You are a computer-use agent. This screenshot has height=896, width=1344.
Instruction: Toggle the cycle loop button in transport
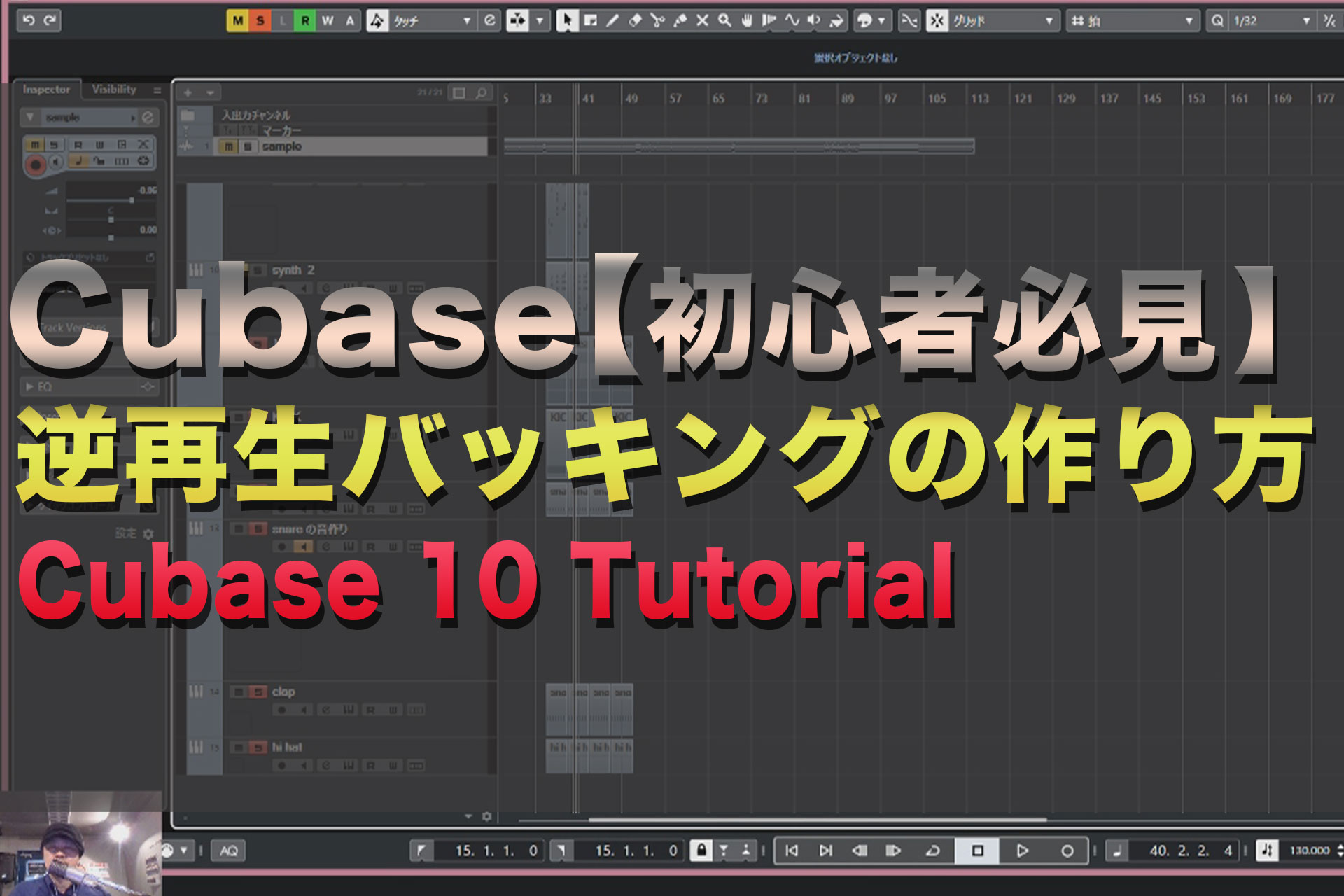pos(932,850)
